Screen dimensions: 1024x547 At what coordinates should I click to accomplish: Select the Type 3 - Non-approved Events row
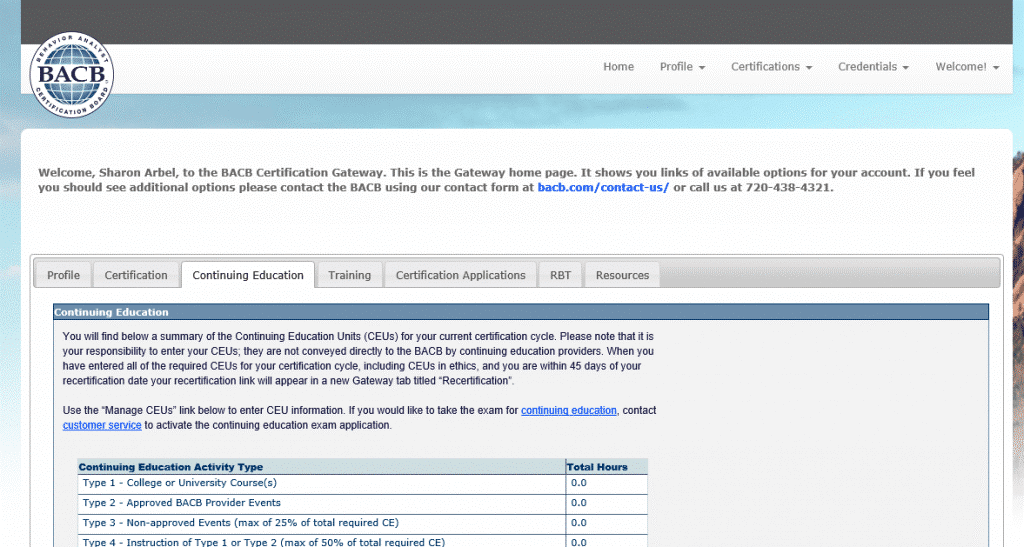[362, 524]
